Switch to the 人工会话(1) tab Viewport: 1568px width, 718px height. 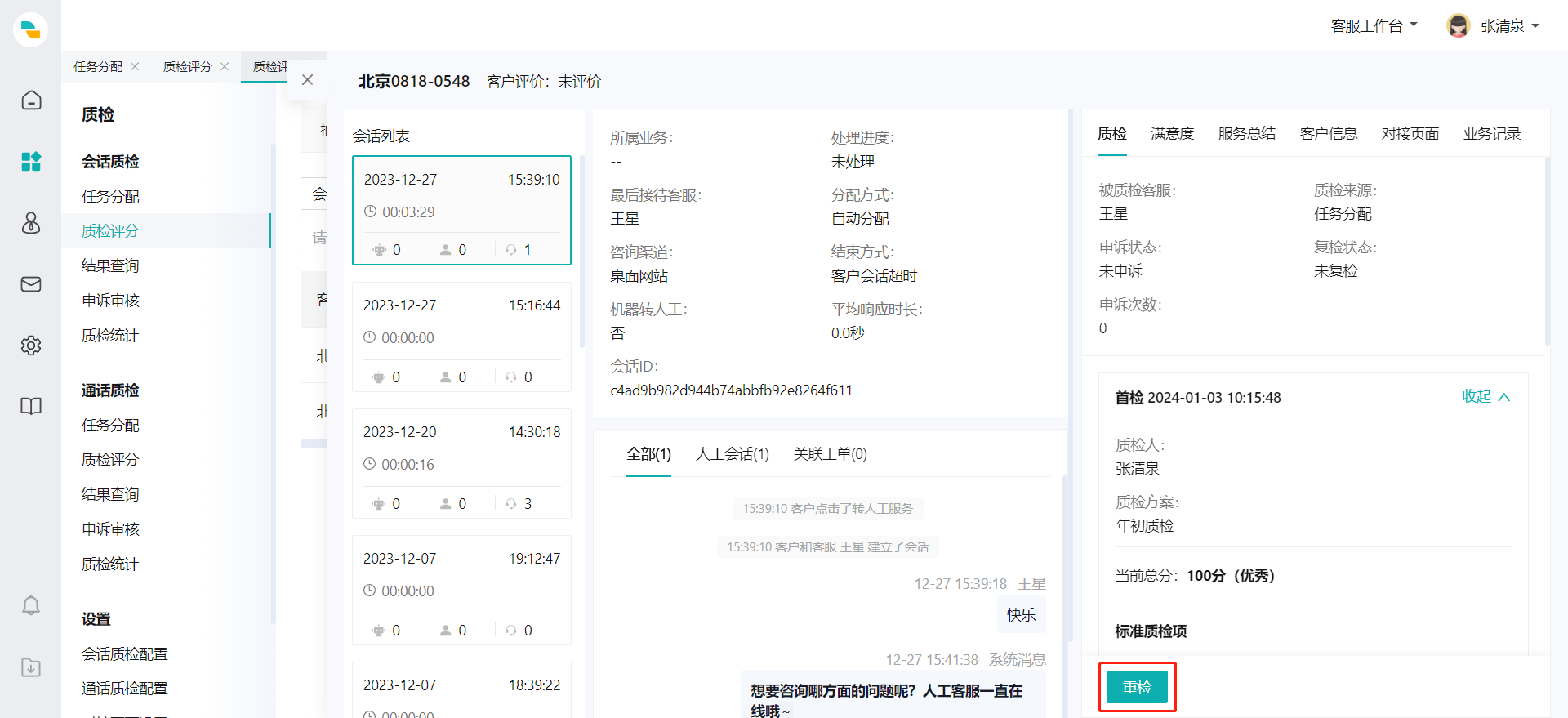coord(732,454)
